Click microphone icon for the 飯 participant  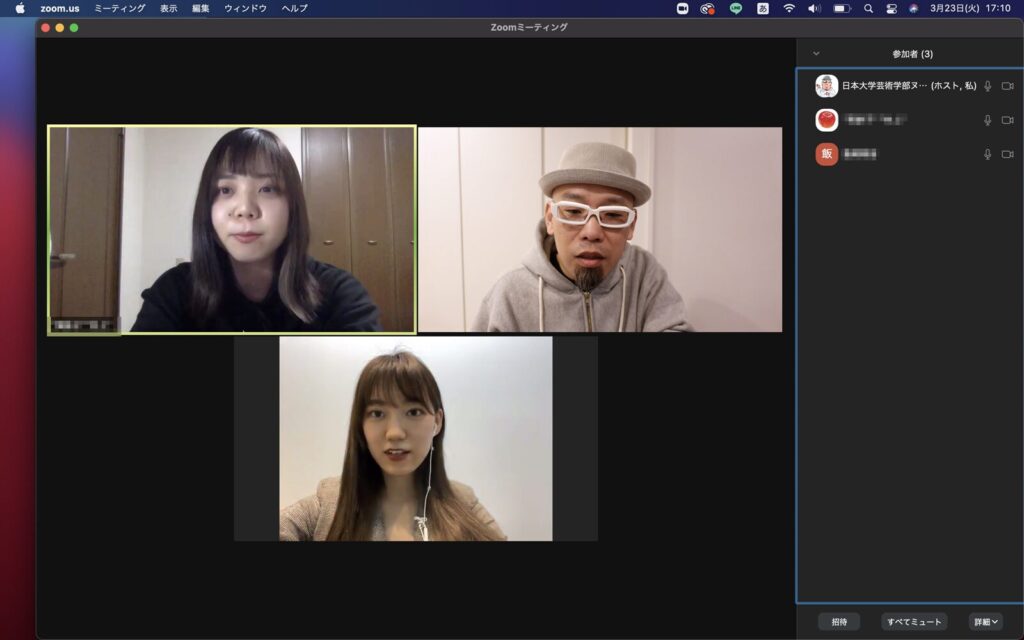coord(988,154)
